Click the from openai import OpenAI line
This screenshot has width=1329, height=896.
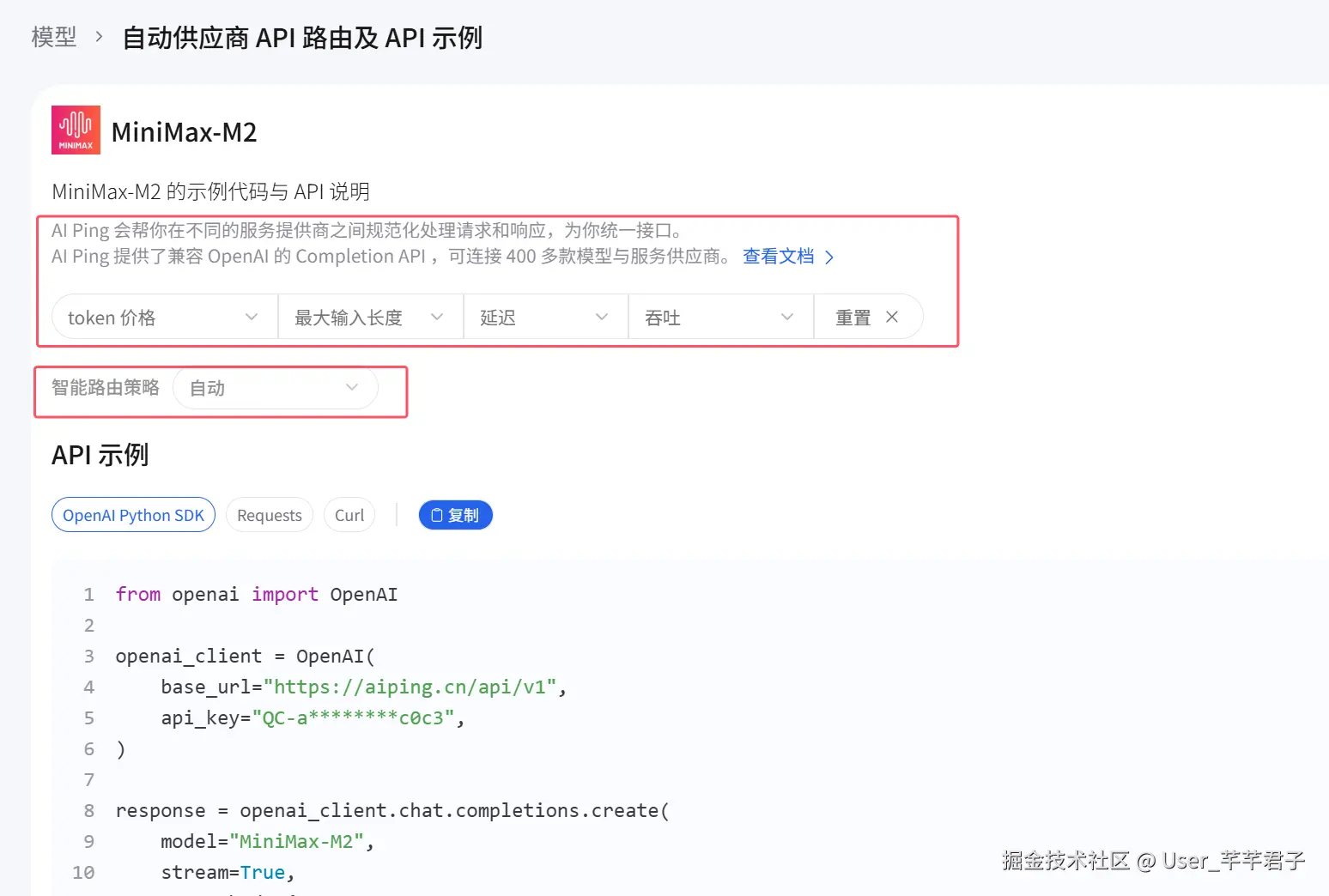coord(257,594)
